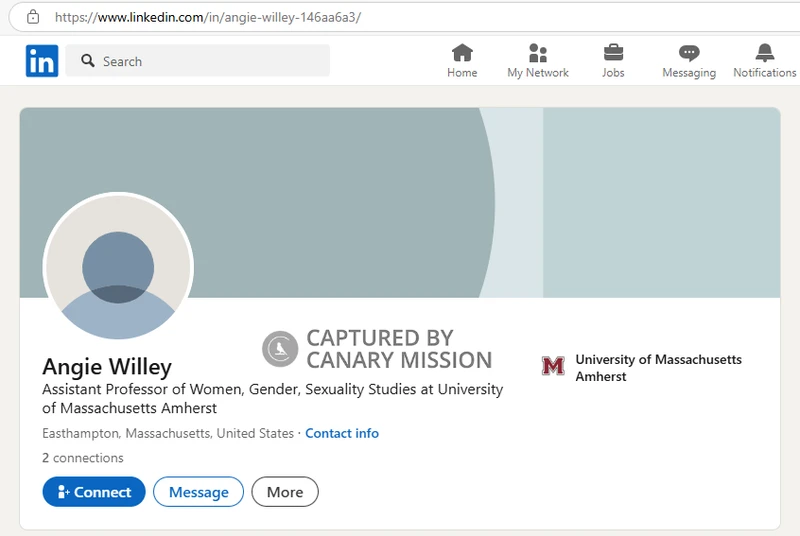The image size is (800, 536).
Task: Click the UMass Amherst M logo
Action: (x=553, y=366)
